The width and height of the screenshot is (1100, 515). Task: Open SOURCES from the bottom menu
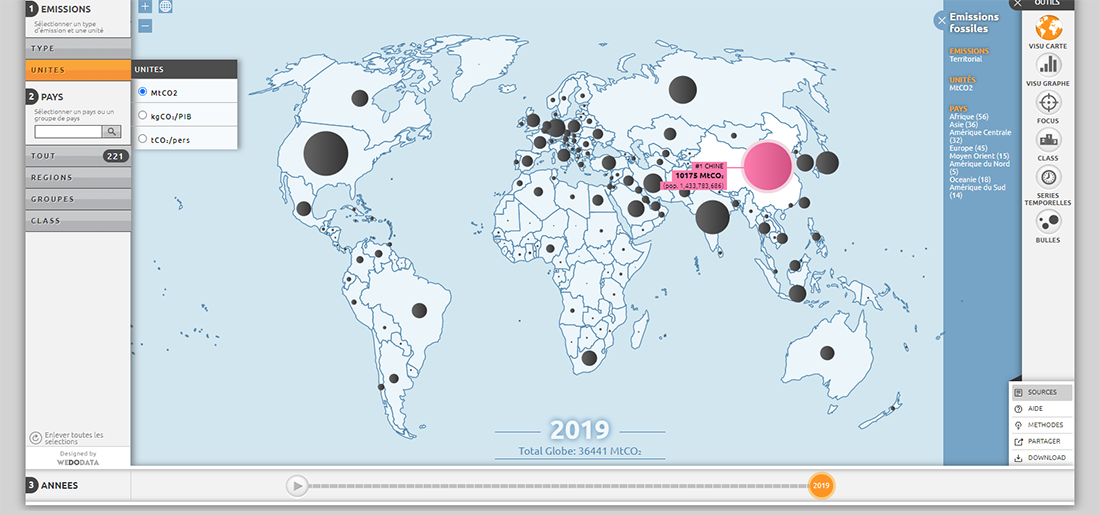[1041, 392]
